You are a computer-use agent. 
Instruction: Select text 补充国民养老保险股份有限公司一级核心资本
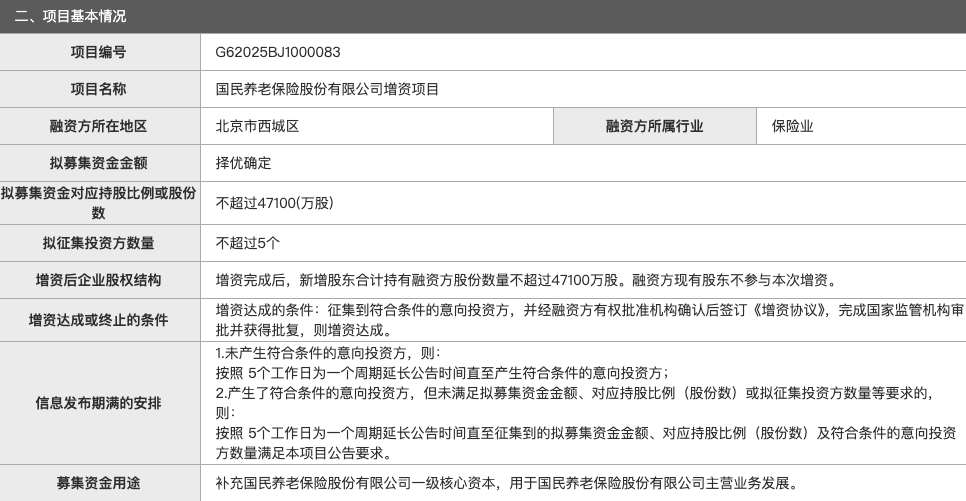355,483
